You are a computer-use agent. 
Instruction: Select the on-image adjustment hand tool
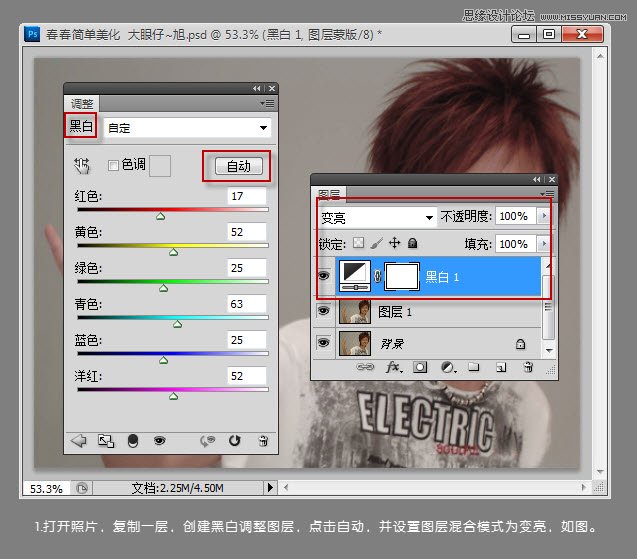coord(82,165)
